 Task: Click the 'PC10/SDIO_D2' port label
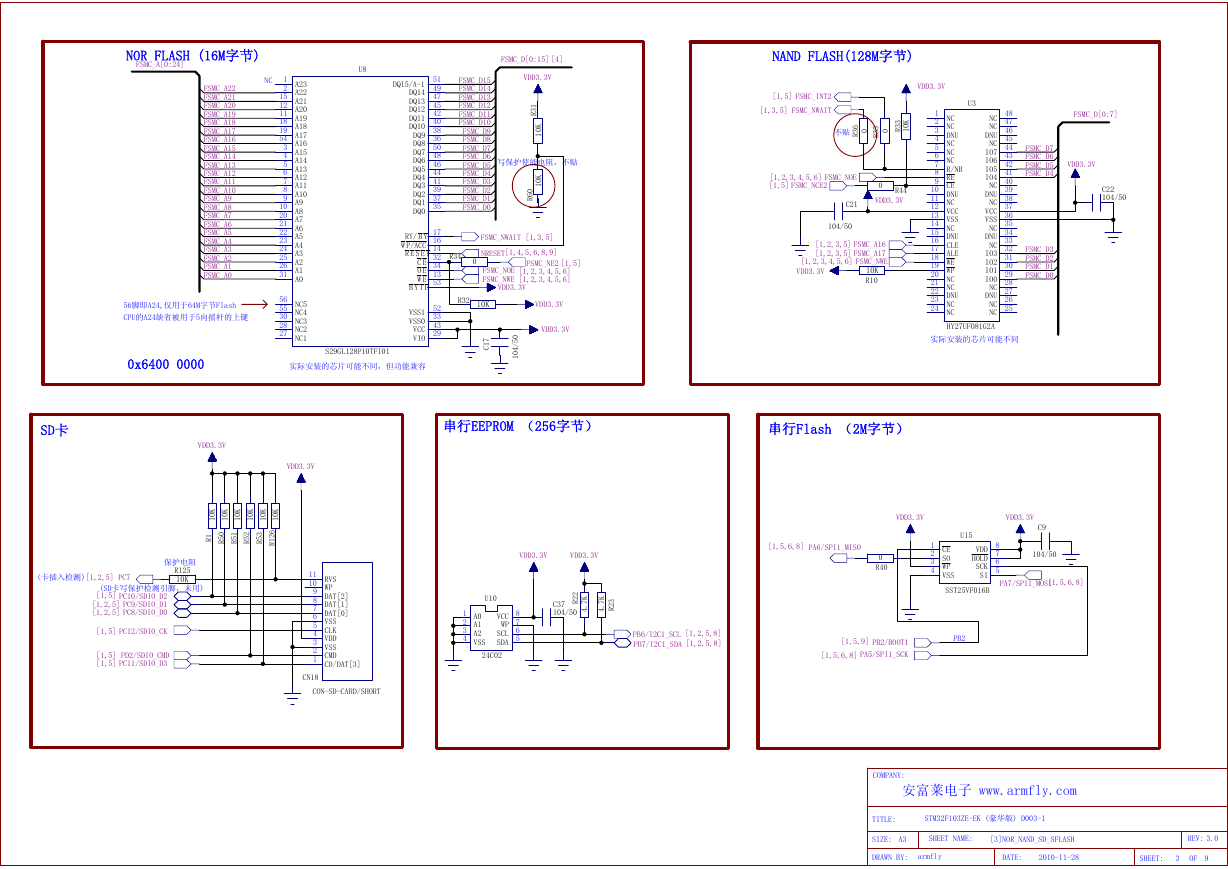coord(143,596)
